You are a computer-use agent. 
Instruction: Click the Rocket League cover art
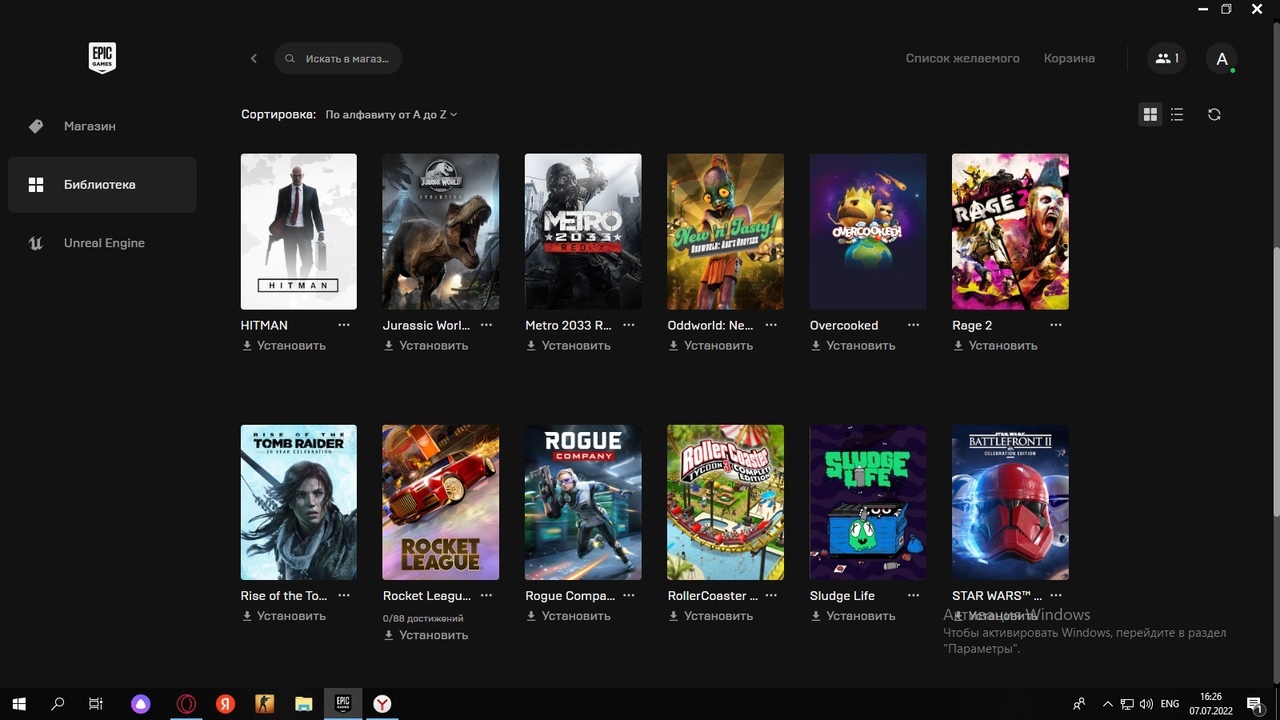tap(441, 502)
